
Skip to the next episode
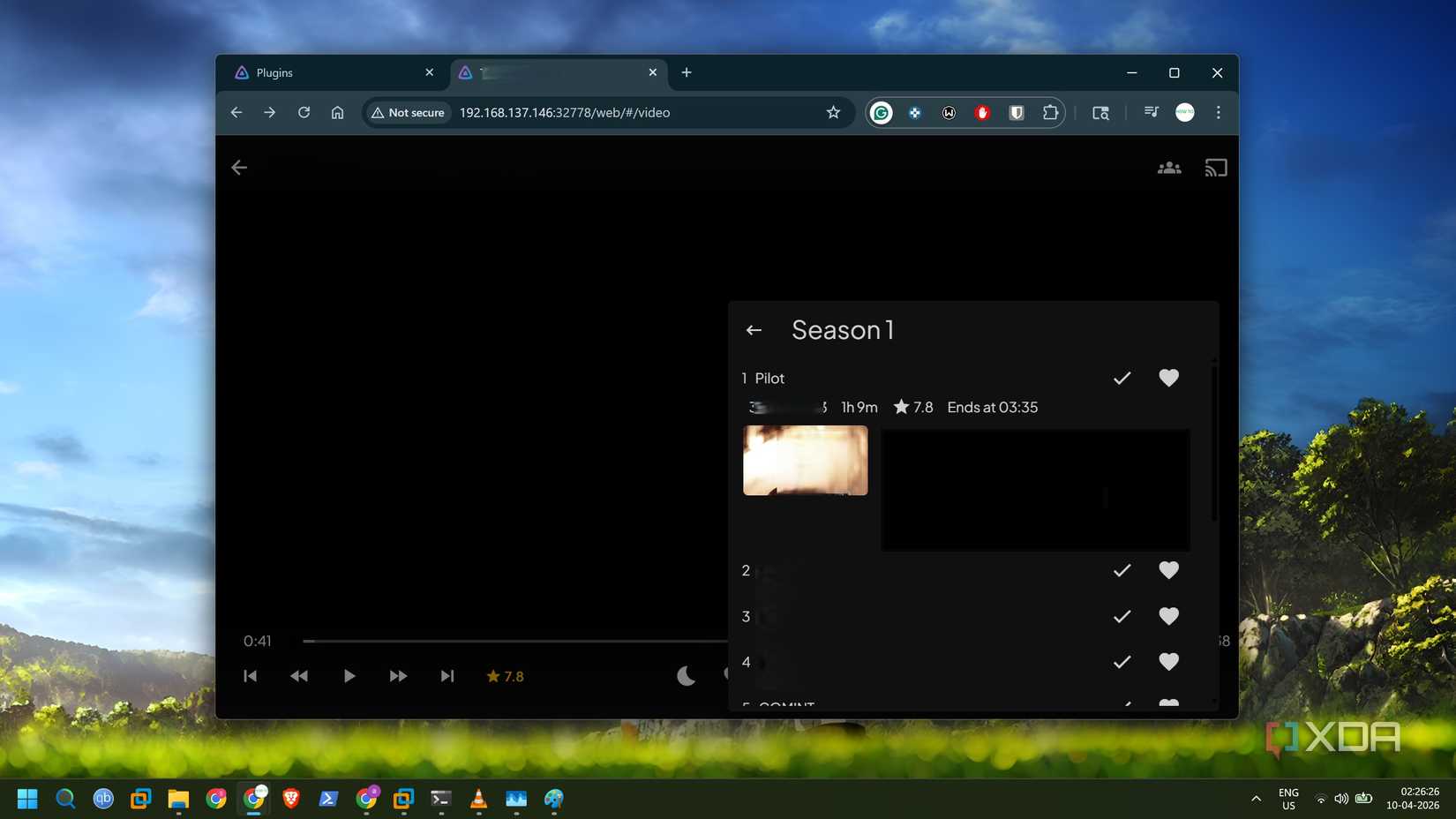(x=447, y=676)
